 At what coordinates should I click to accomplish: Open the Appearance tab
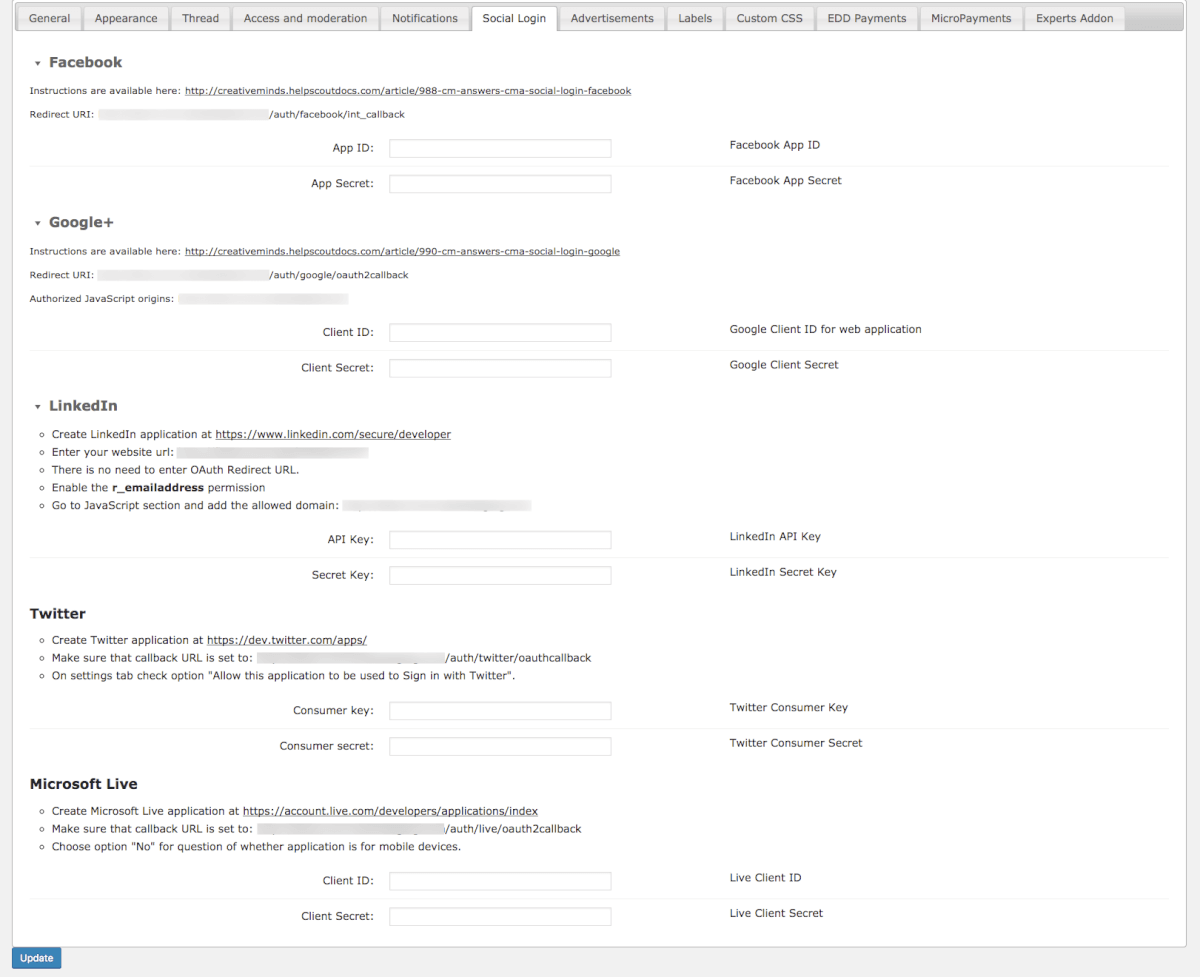pyautogui.click(x=126, y=18)
